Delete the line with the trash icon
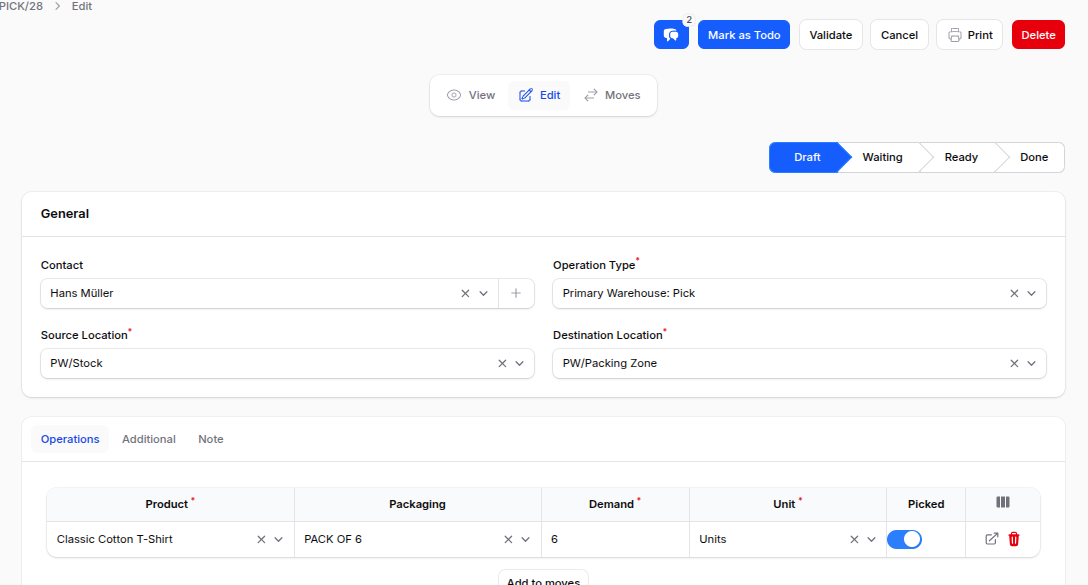This screenshot has width=1088, height=585. tap(1014, 539)
